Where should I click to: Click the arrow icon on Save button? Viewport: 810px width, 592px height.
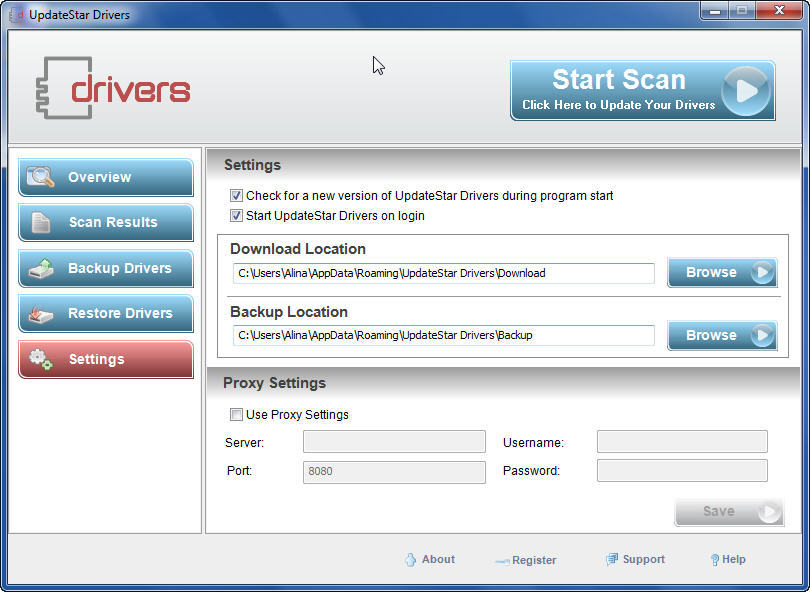(x=769, y=511)
